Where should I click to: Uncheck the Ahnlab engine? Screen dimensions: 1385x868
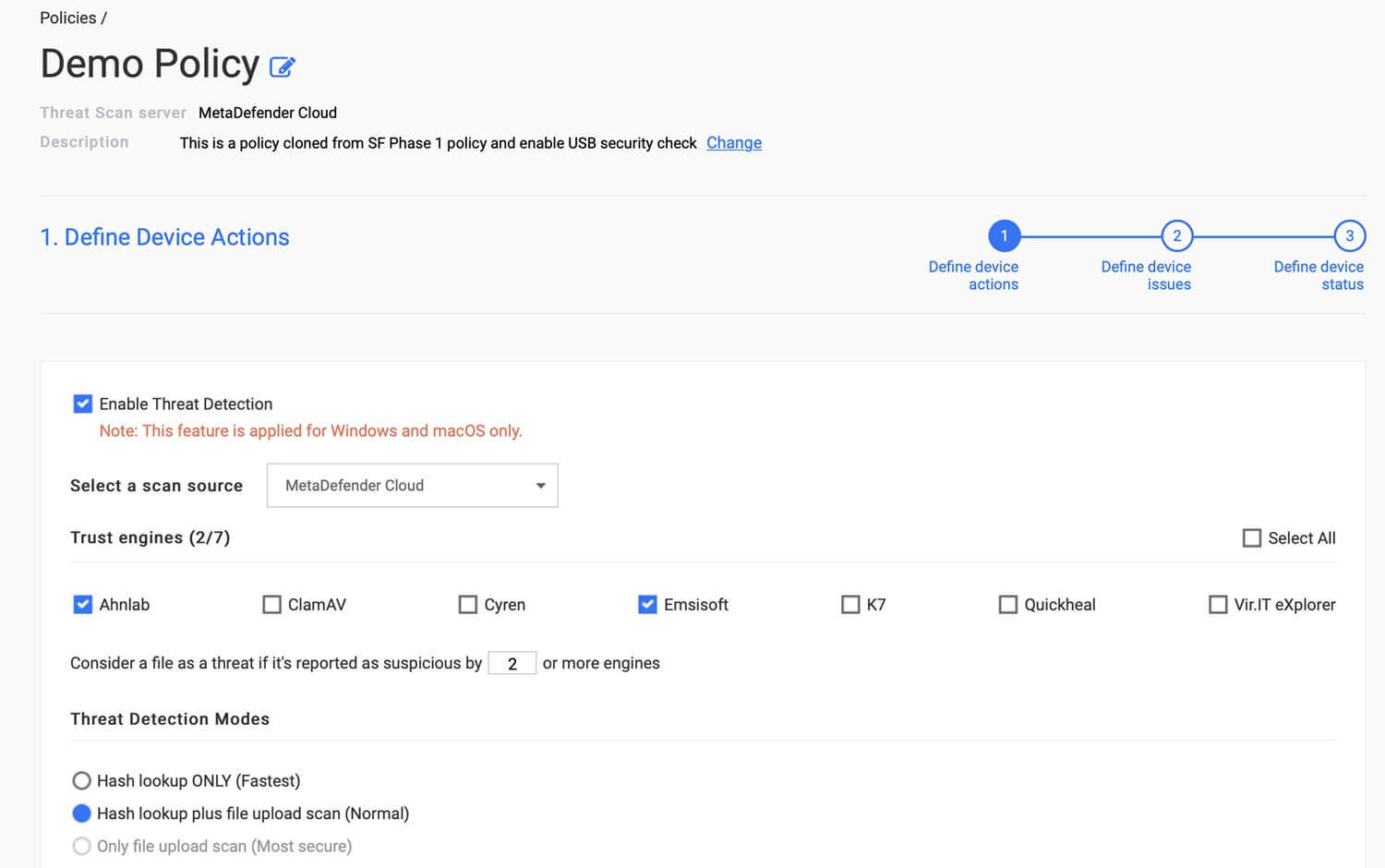82,604
